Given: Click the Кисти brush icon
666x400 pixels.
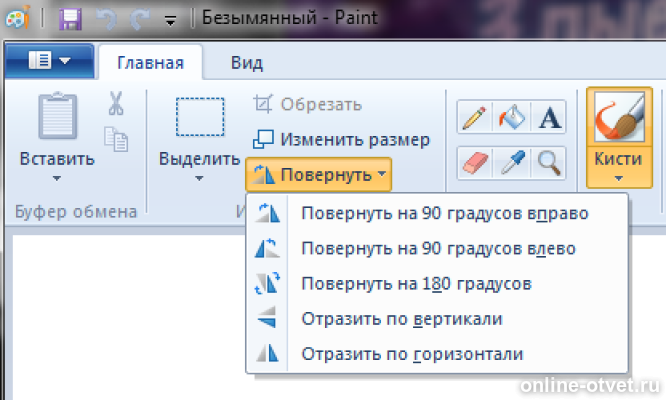Looking at the screenshot, I should 619,117.
